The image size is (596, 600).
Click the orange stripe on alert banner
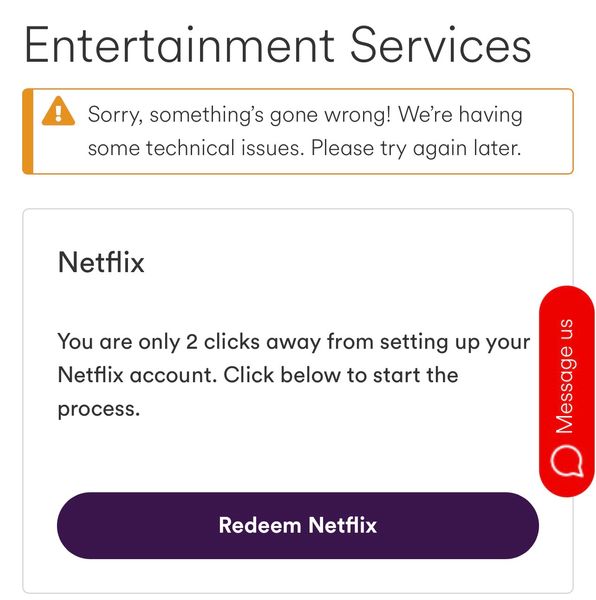(28, 131)
